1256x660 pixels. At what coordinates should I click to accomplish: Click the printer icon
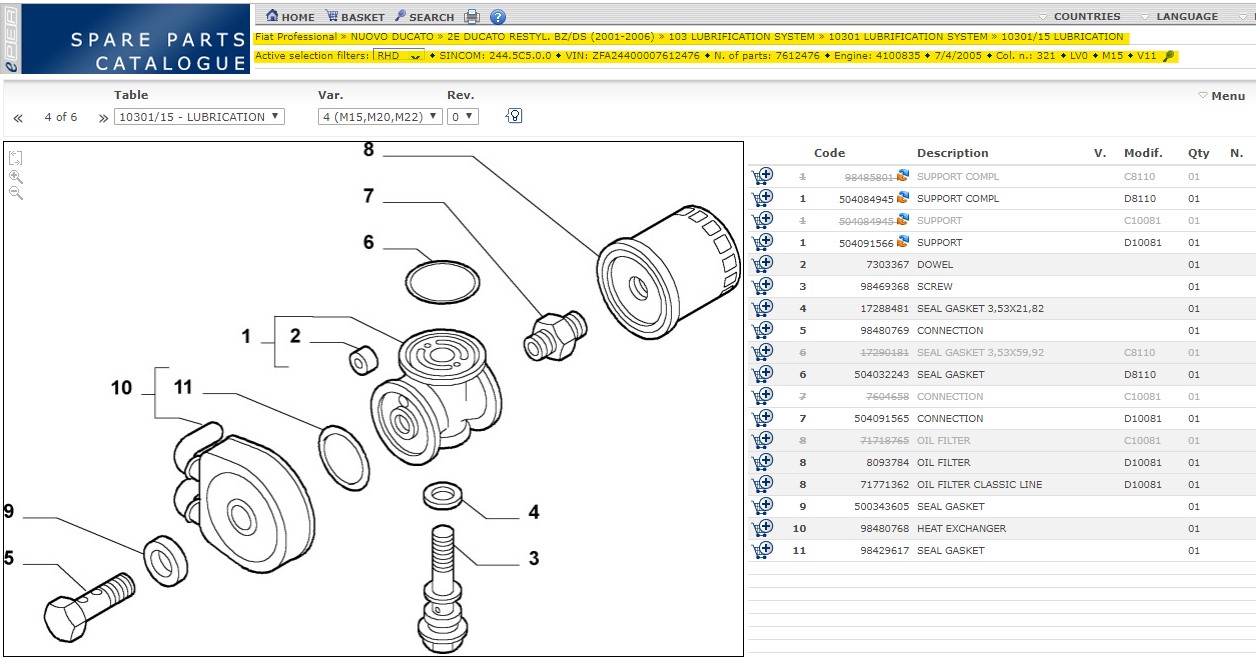click(472, 16)
